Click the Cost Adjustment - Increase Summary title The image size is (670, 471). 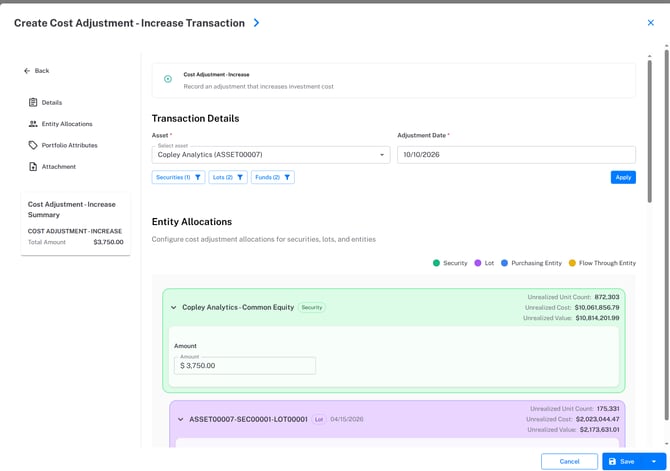pos(72,209)
